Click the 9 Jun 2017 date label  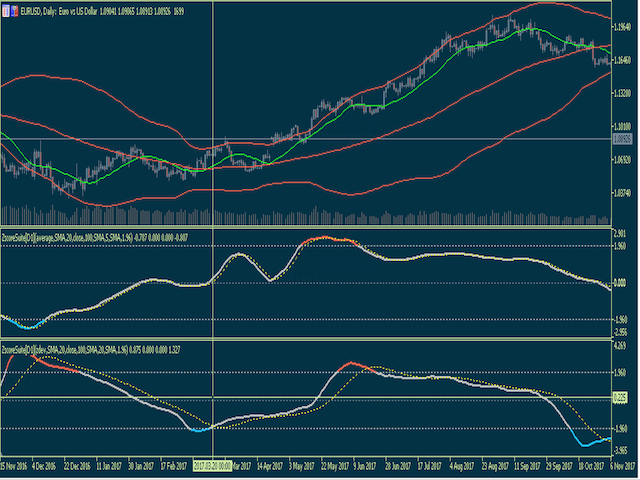pos(365,466)
